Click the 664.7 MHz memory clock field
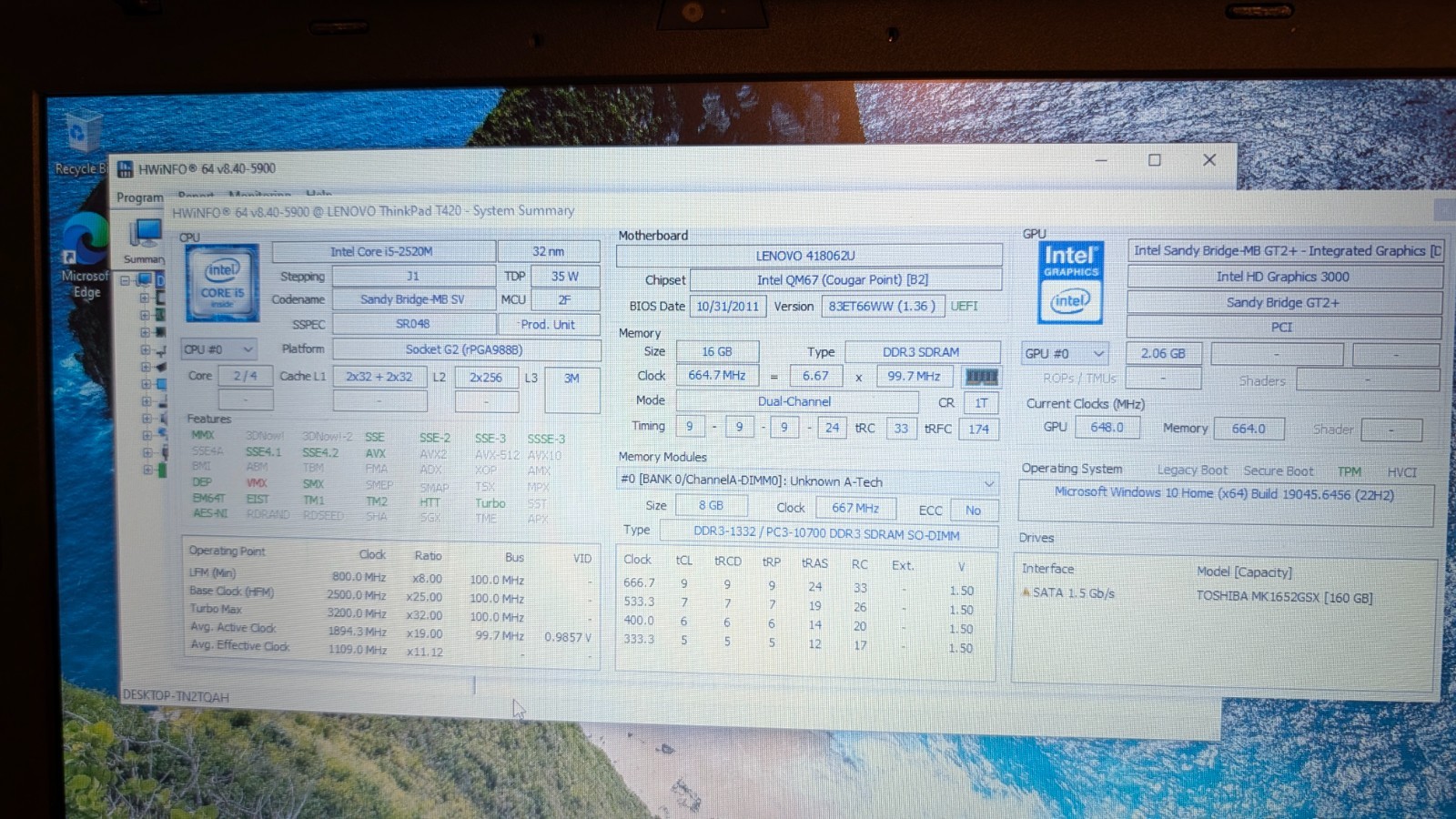This screenshot has width=1456, height=819. click(717, 375)
